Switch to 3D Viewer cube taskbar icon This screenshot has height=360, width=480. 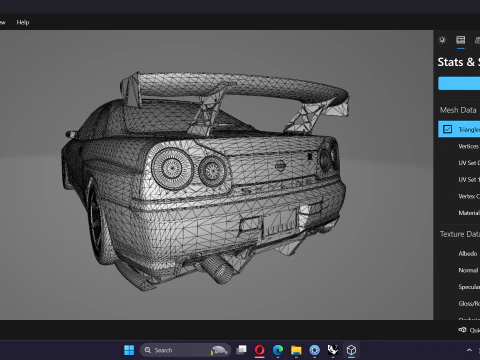(351, 350)
